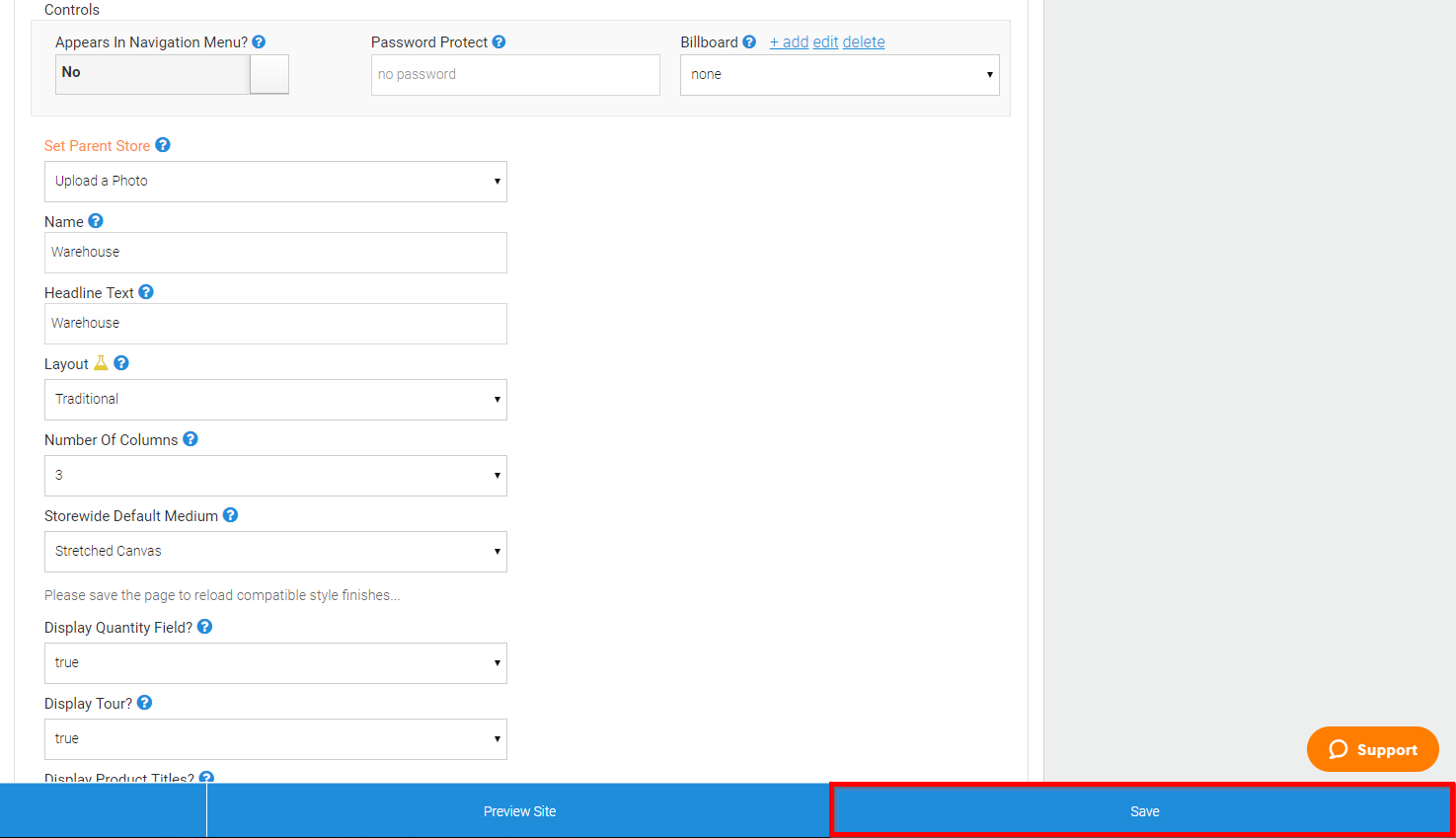
Task: Open the Name field help tooltip
Action: (x=96, y=220)
